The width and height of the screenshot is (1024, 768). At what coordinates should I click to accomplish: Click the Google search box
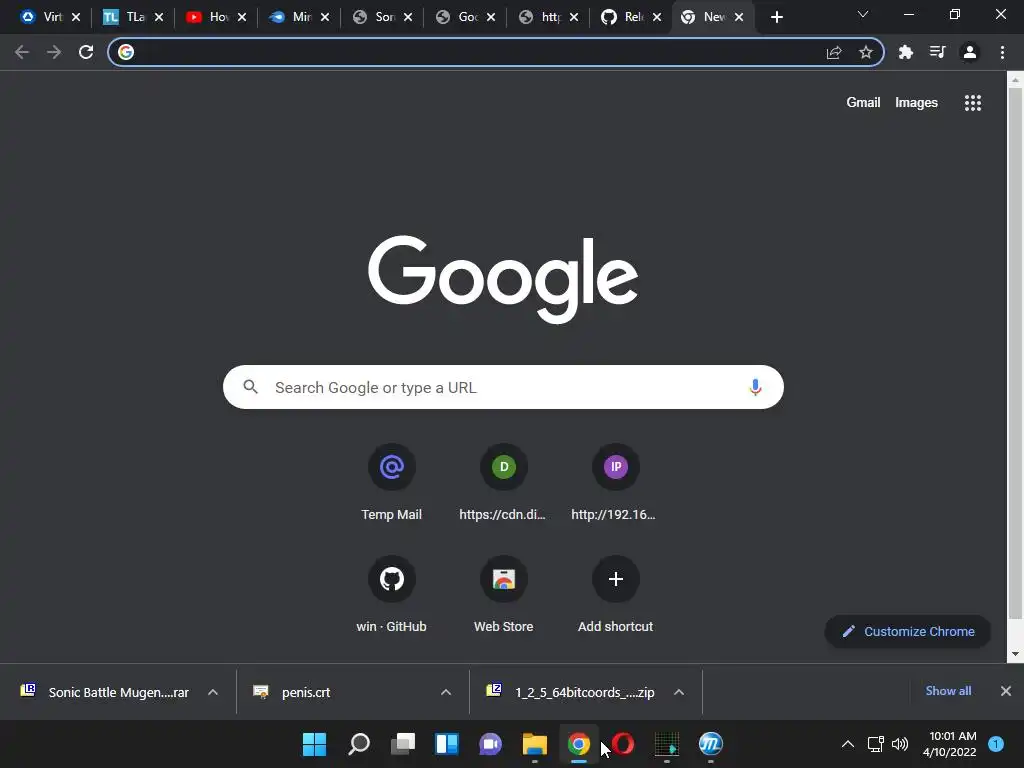tap(503, 387)
